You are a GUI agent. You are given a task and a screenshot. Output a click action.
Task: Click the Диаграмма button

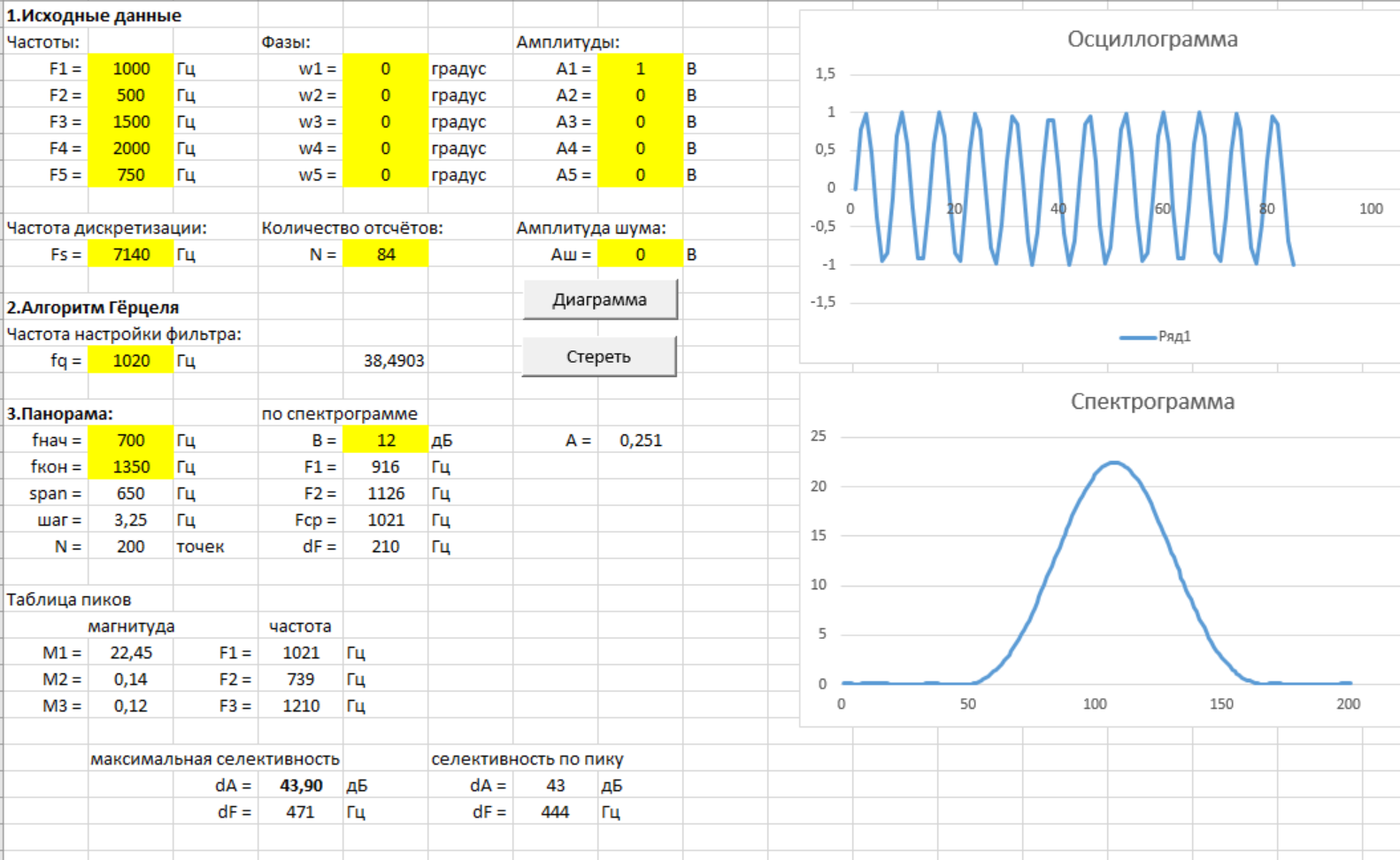coord(600,300)
